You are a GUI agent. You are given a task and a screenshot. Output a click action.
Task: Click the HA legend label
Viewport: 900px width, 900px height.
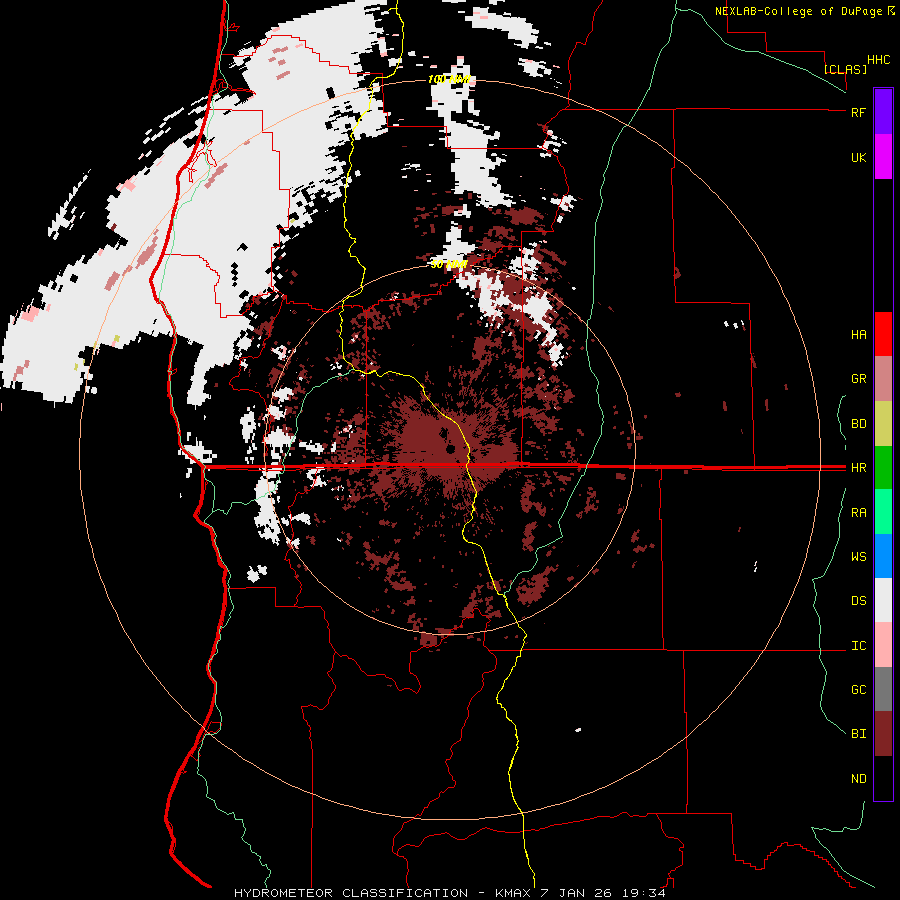(858, 335)
